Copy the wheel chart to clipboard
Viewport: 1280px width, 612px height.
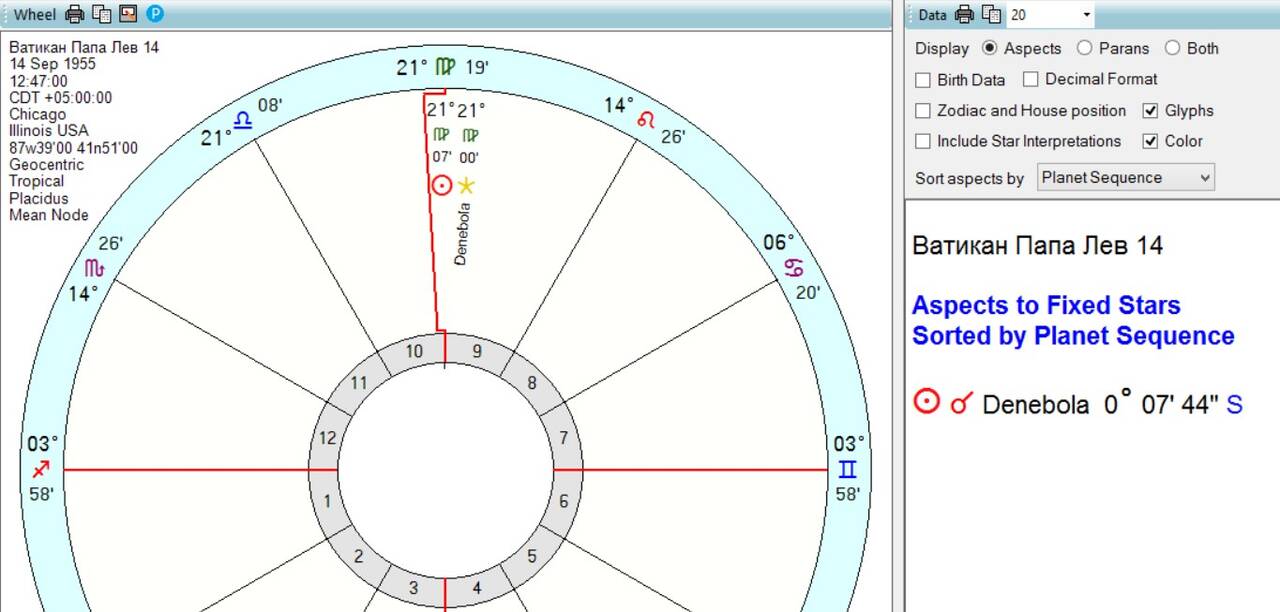click(101, 14)
